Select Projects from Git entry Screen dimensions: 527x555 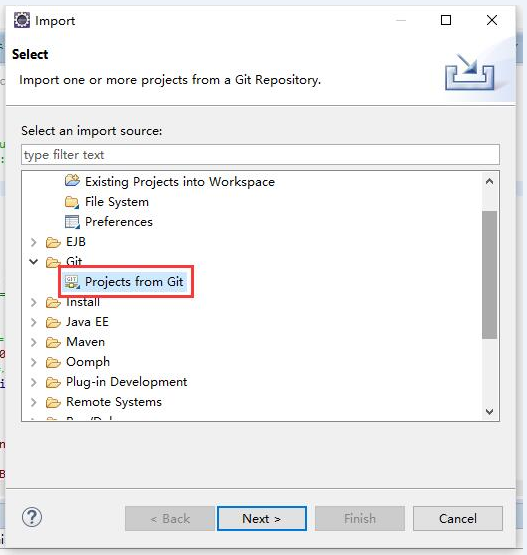(x=134, y=282)
